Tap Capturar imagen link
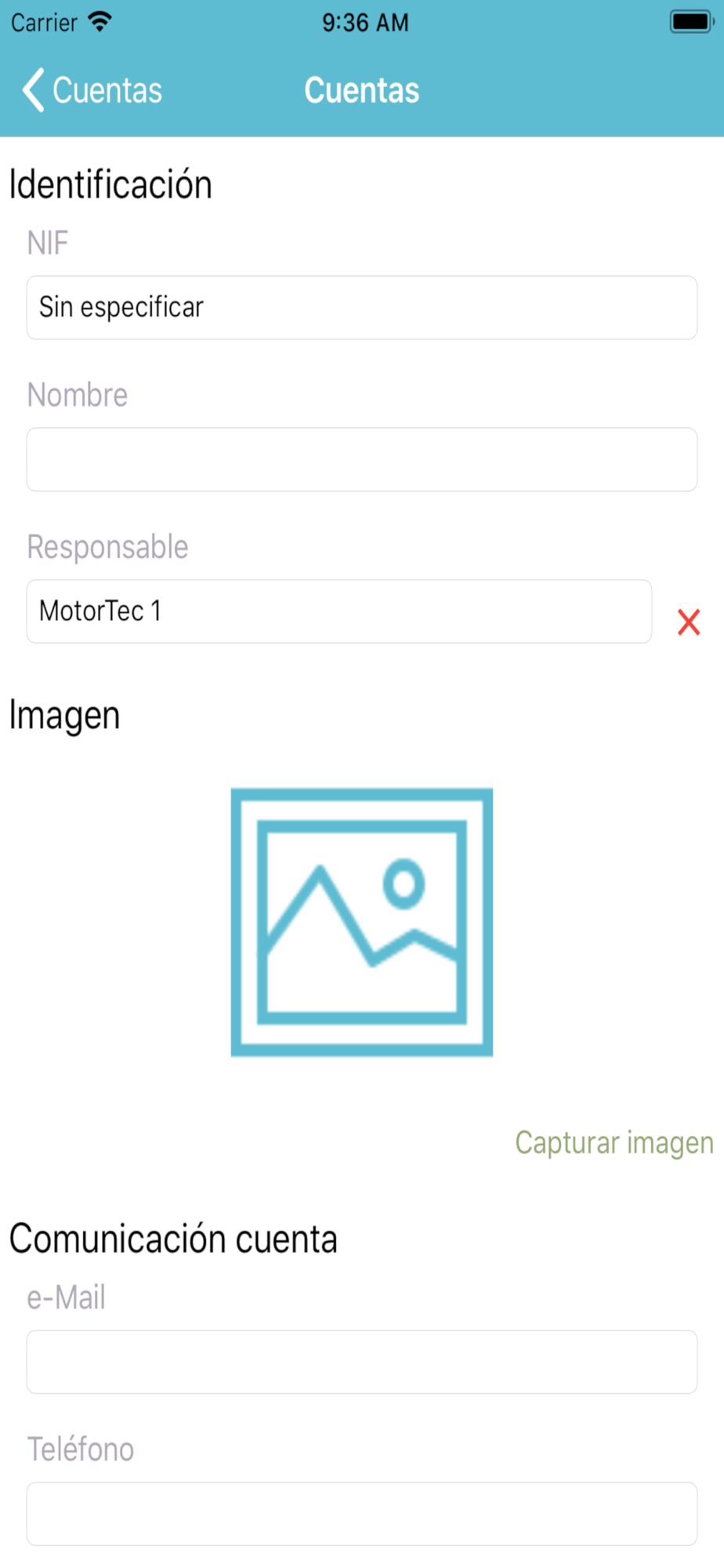The height and width of the screenshot is (1568, 724). pos(614,1143)
